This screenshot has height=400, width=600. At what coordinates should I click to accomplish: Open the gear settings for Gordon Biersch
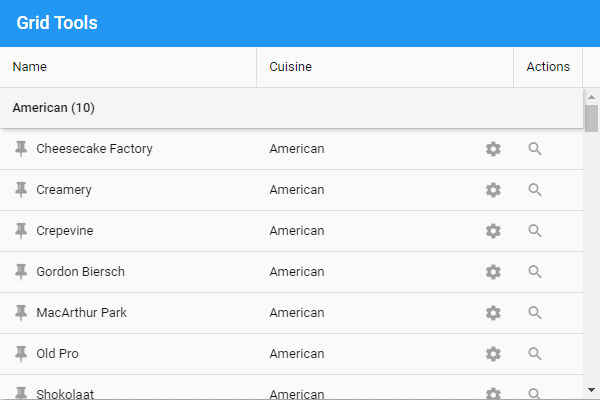tap(493, 272)
